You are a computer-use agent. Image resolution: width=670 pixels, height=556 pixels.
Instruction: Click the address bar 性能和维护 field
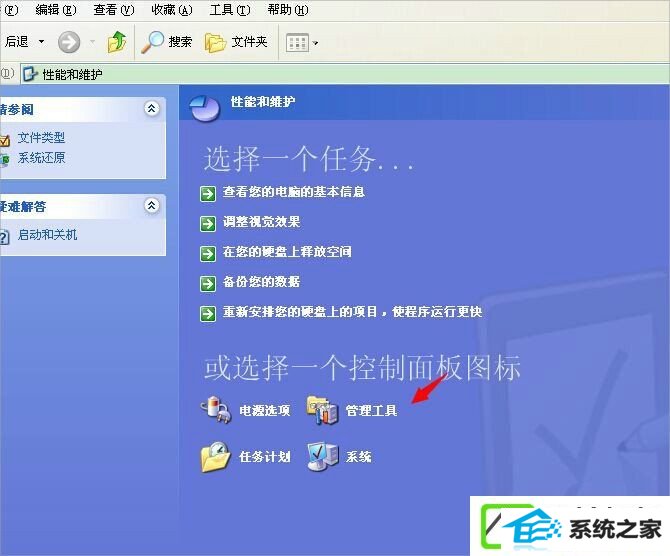click(345, 74)
